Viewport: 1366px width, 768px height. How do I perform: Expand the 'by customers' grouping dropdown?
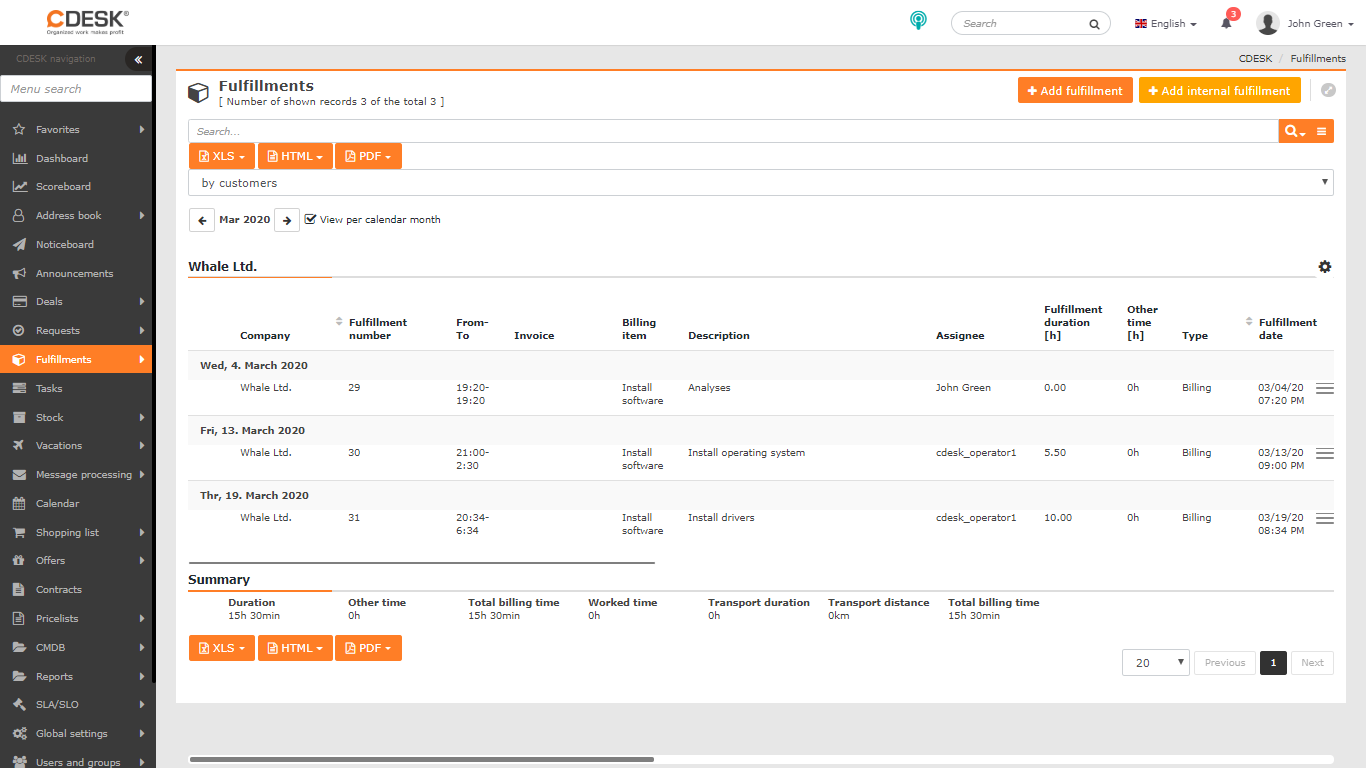pyautogui.click(x=1325, y=182)
